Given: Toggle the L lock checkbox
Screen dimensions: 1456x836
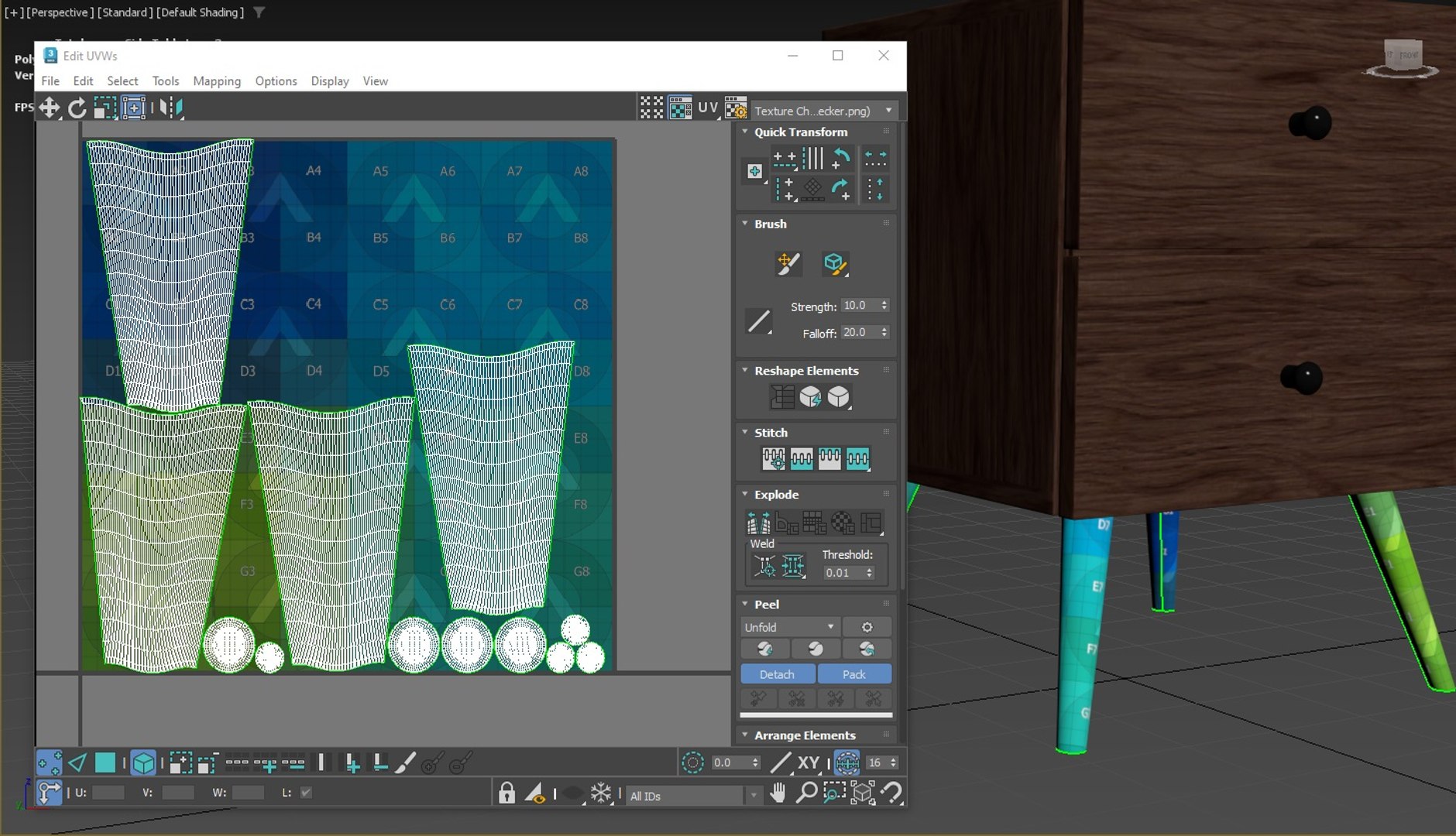Looking at the screenshot, I should point(306,793).
